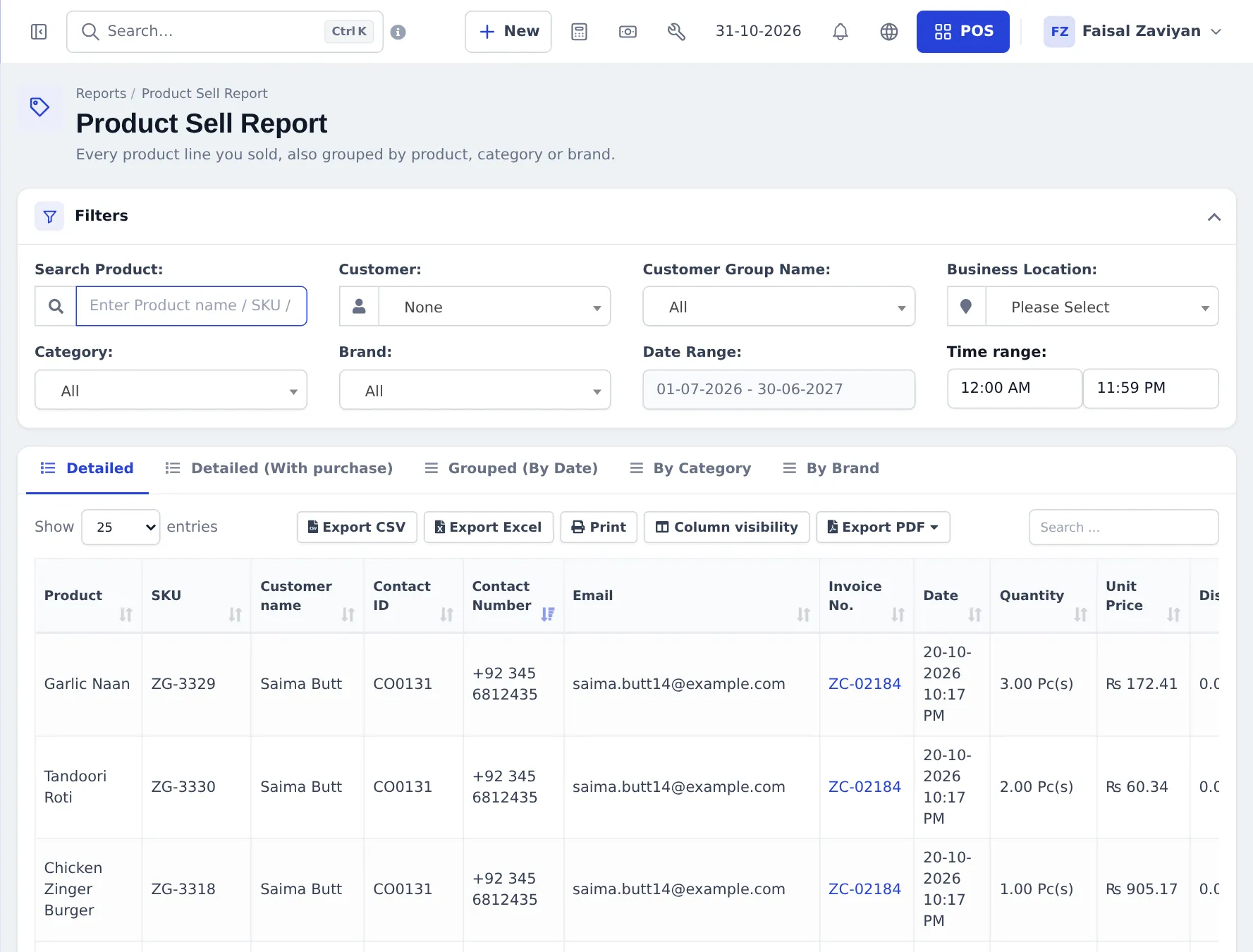The height and width of the screenshot is (952, 1253).
Task: Focus the Date Range field
Action: tap(778, 389)
